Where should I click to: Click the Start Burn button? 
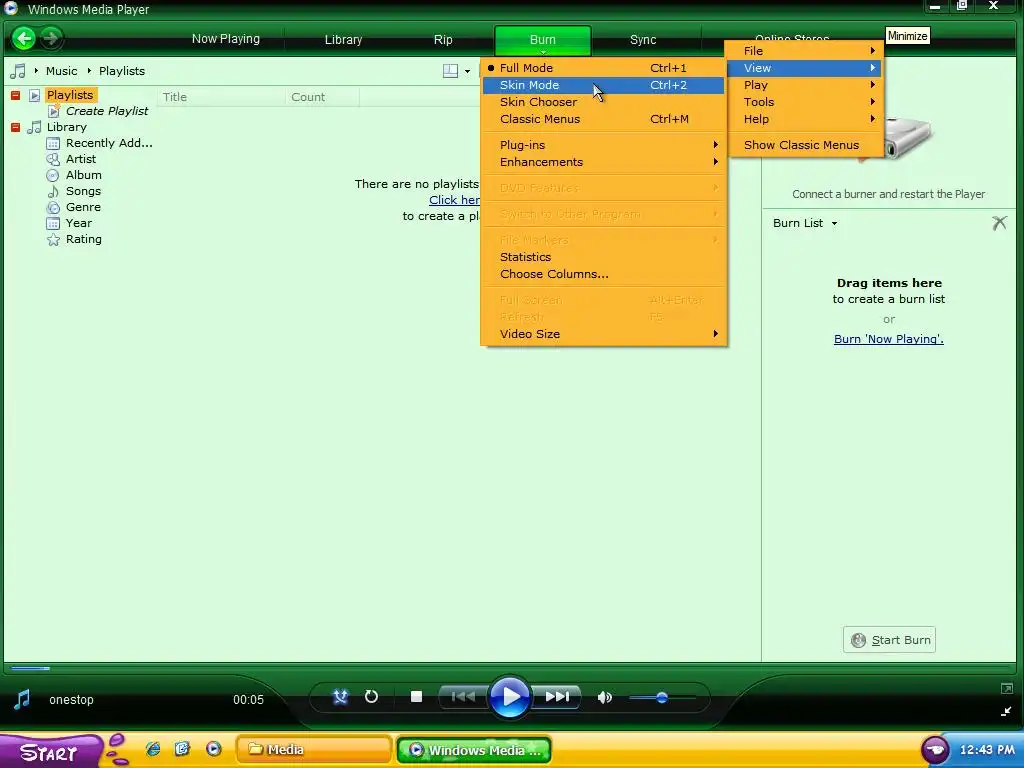pyautogui.click(x=889, y=640)
